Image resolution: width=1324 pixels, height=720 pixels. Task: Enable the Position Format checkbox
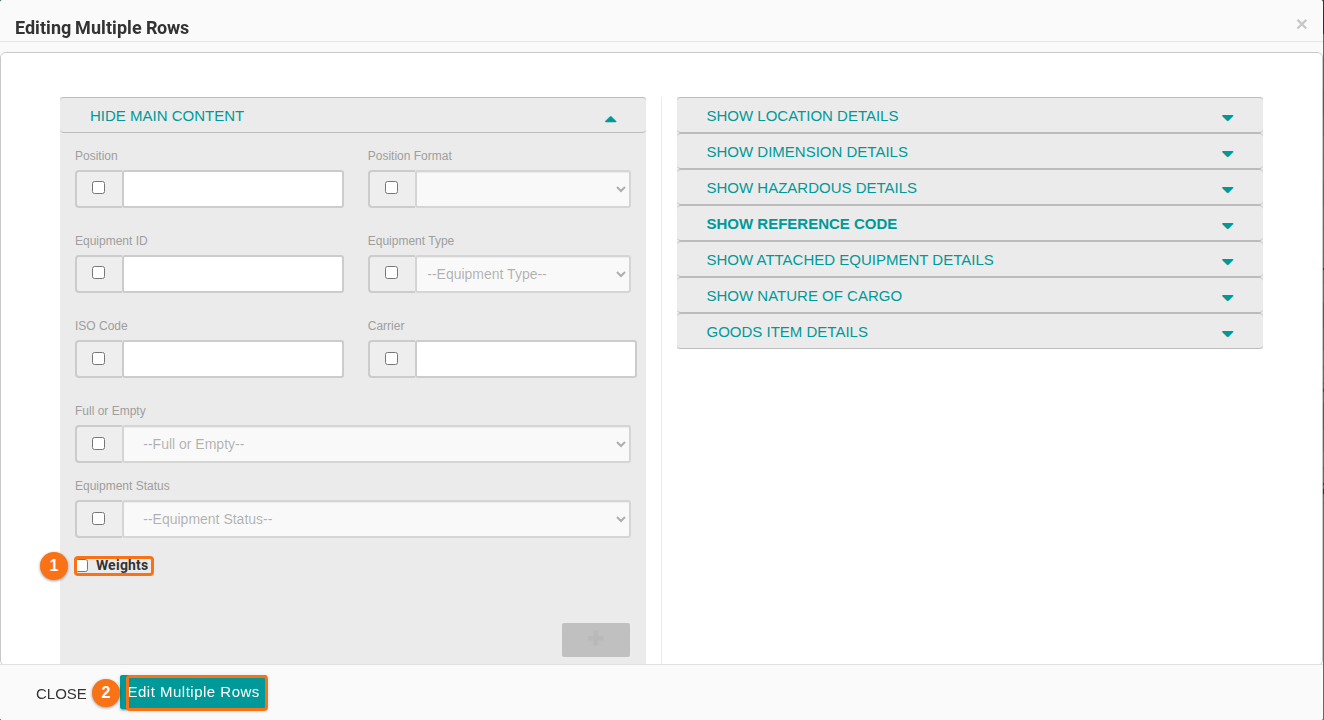coord(391,188)
